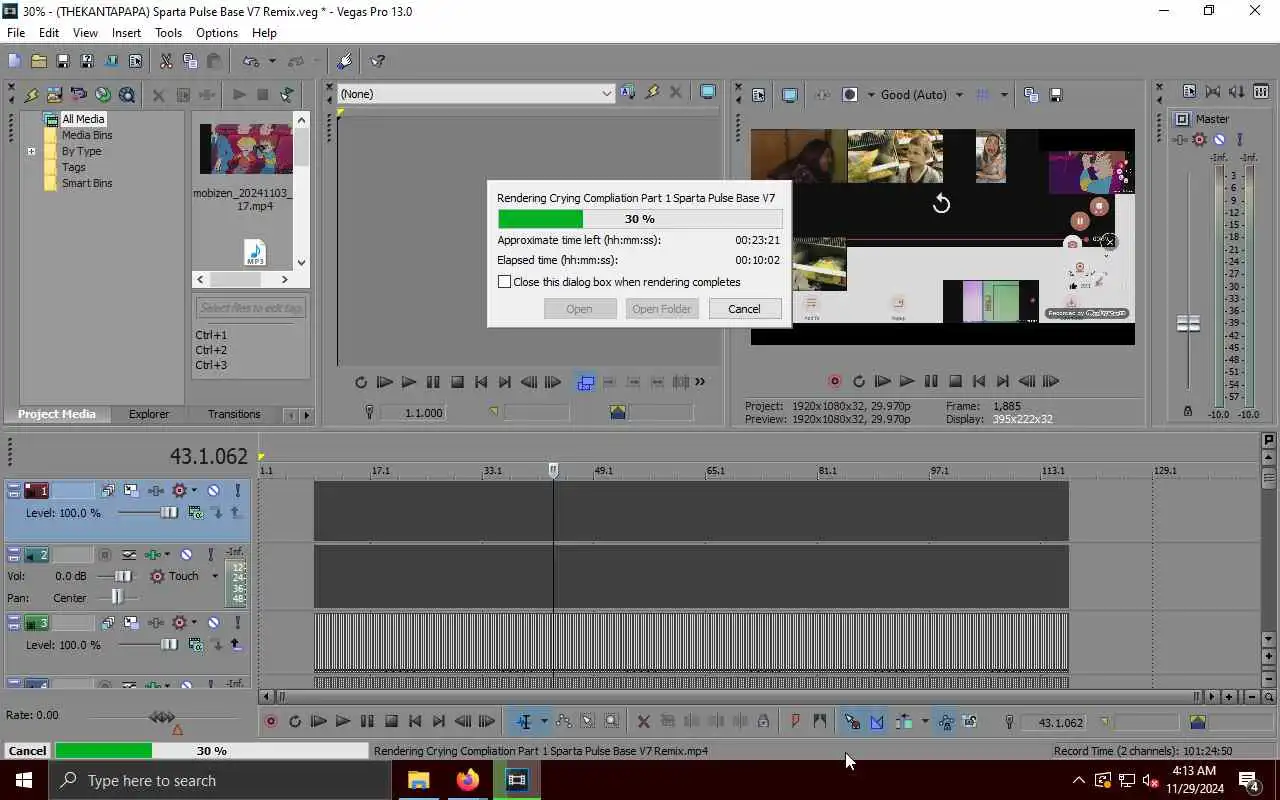The height and width of the screenshot is (800, 1280).
Task: Click the New Project icon in main toolbar
Action: [14, 61]
